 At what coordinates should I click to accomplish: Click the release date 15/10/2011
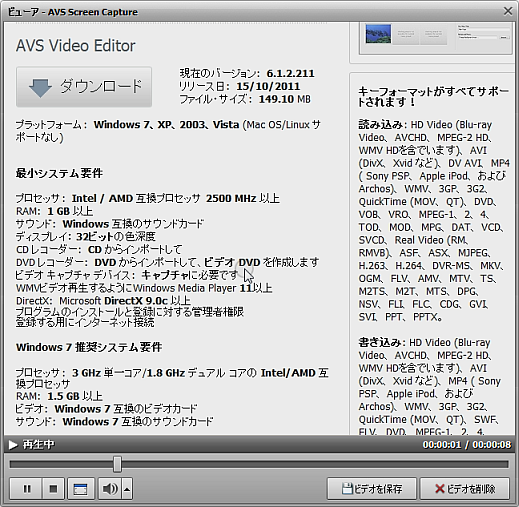[x=268, y=86]
